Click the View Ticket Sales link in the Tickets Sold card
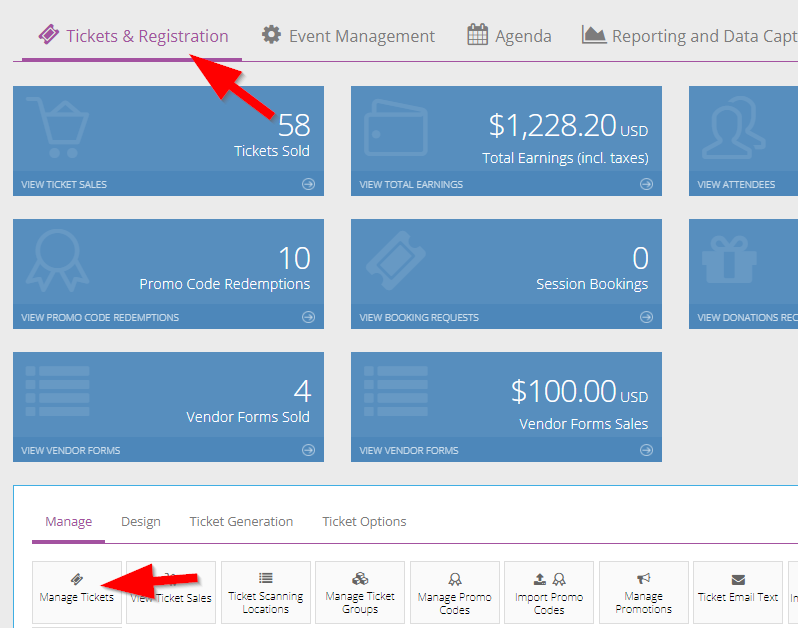Screen dimensions: 798x628 64,184
